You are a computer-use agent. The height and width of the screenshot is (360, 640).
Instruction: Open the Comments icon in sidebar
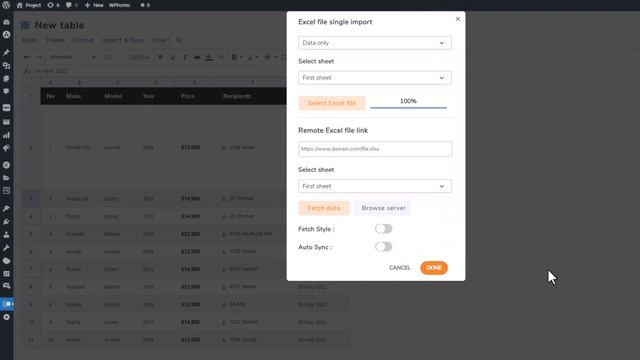pyautogui.click(x=6, y=91)
